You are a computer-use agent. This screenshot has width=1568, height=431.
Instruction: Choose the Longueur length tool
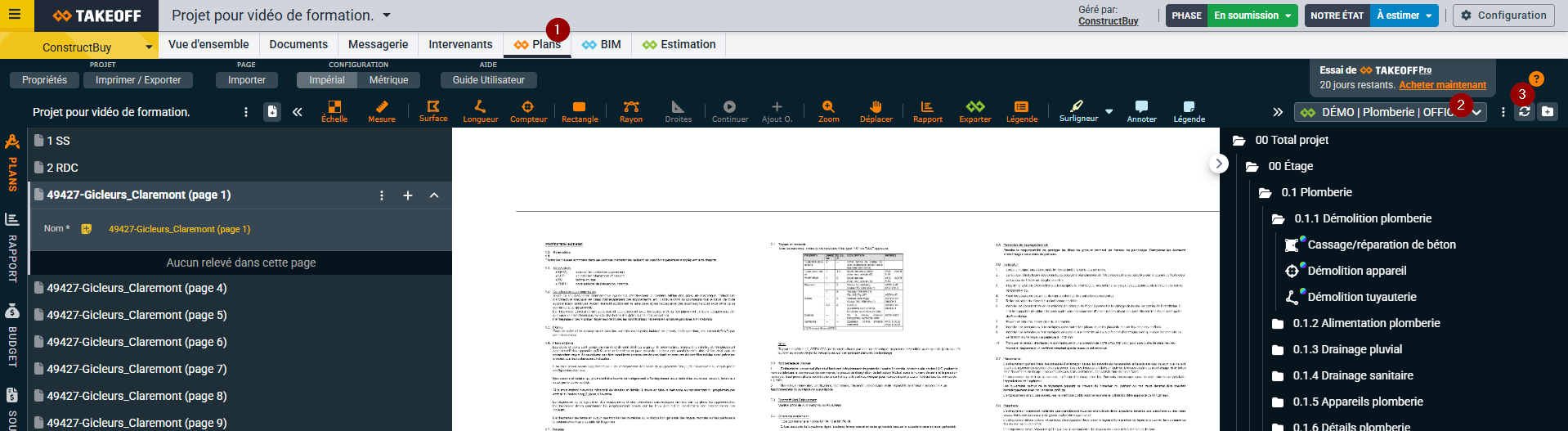click(480, 111)
